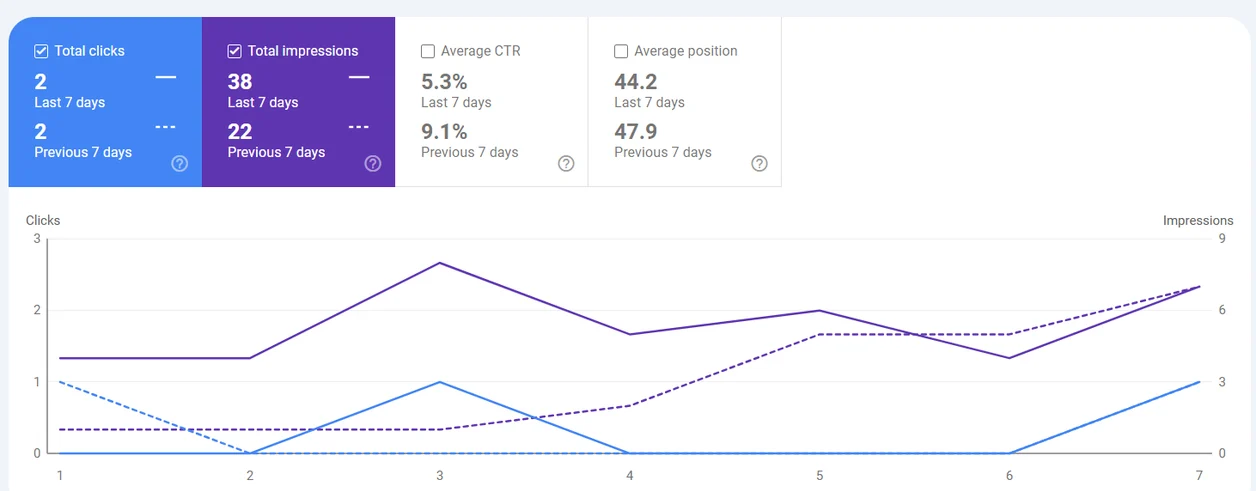Uncheck the Total clicks checkbox
The height and width of the screenshot is (491, 1256).
(42, 51)
